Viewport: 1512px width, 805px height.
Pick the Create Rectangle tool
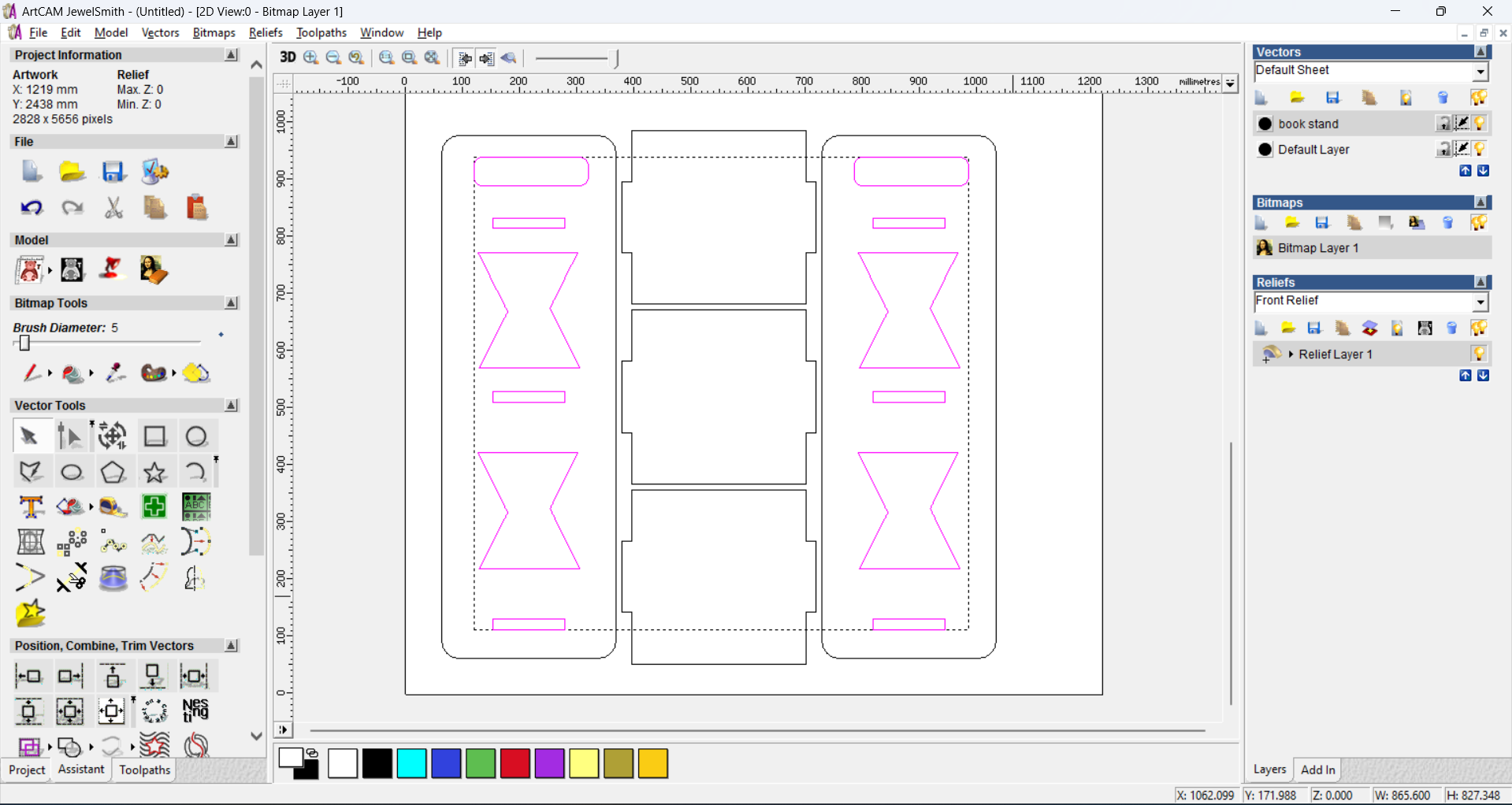(x=155, y=436)
